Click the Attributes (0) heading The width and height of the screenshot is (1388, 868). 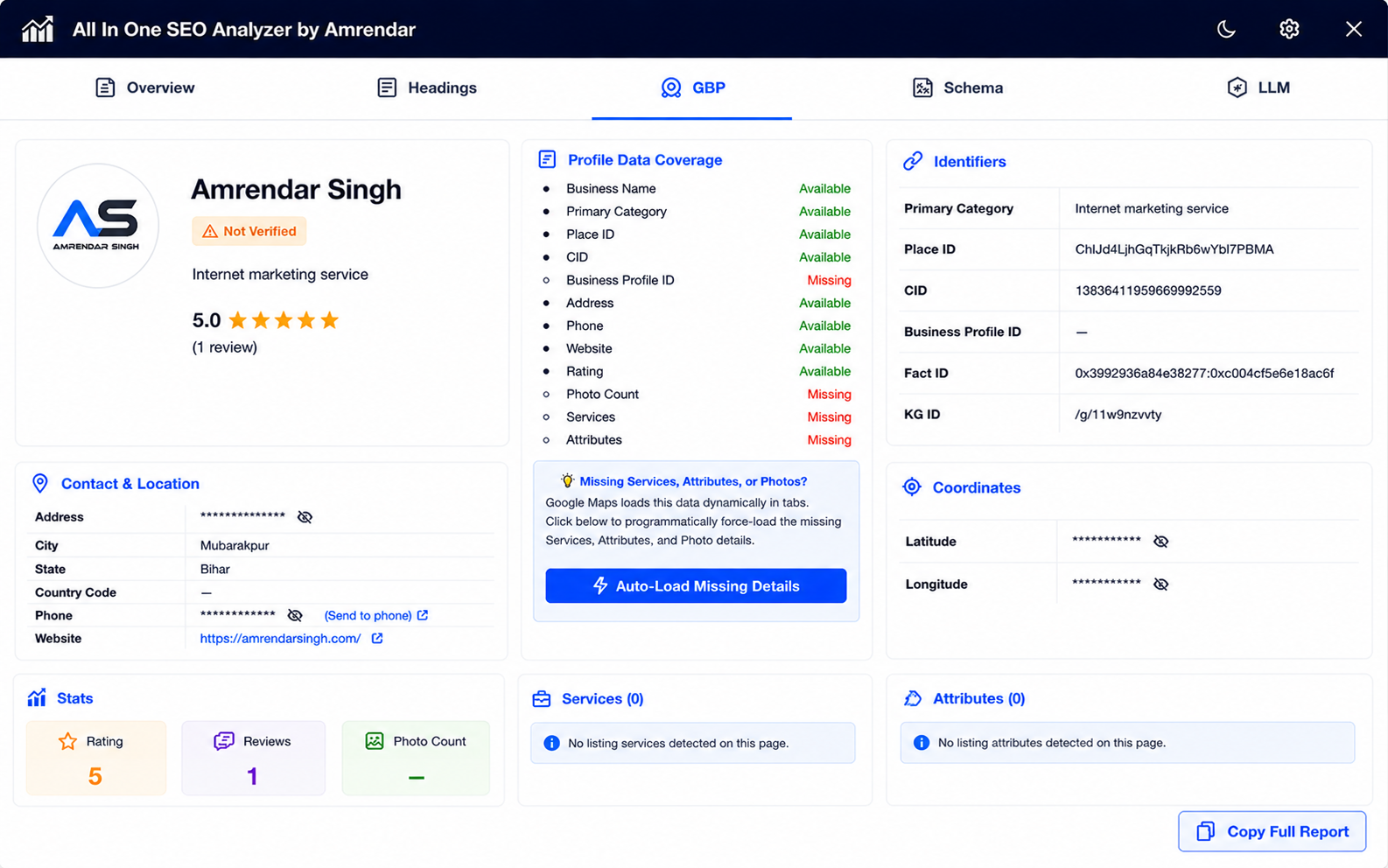click(978, 698)
